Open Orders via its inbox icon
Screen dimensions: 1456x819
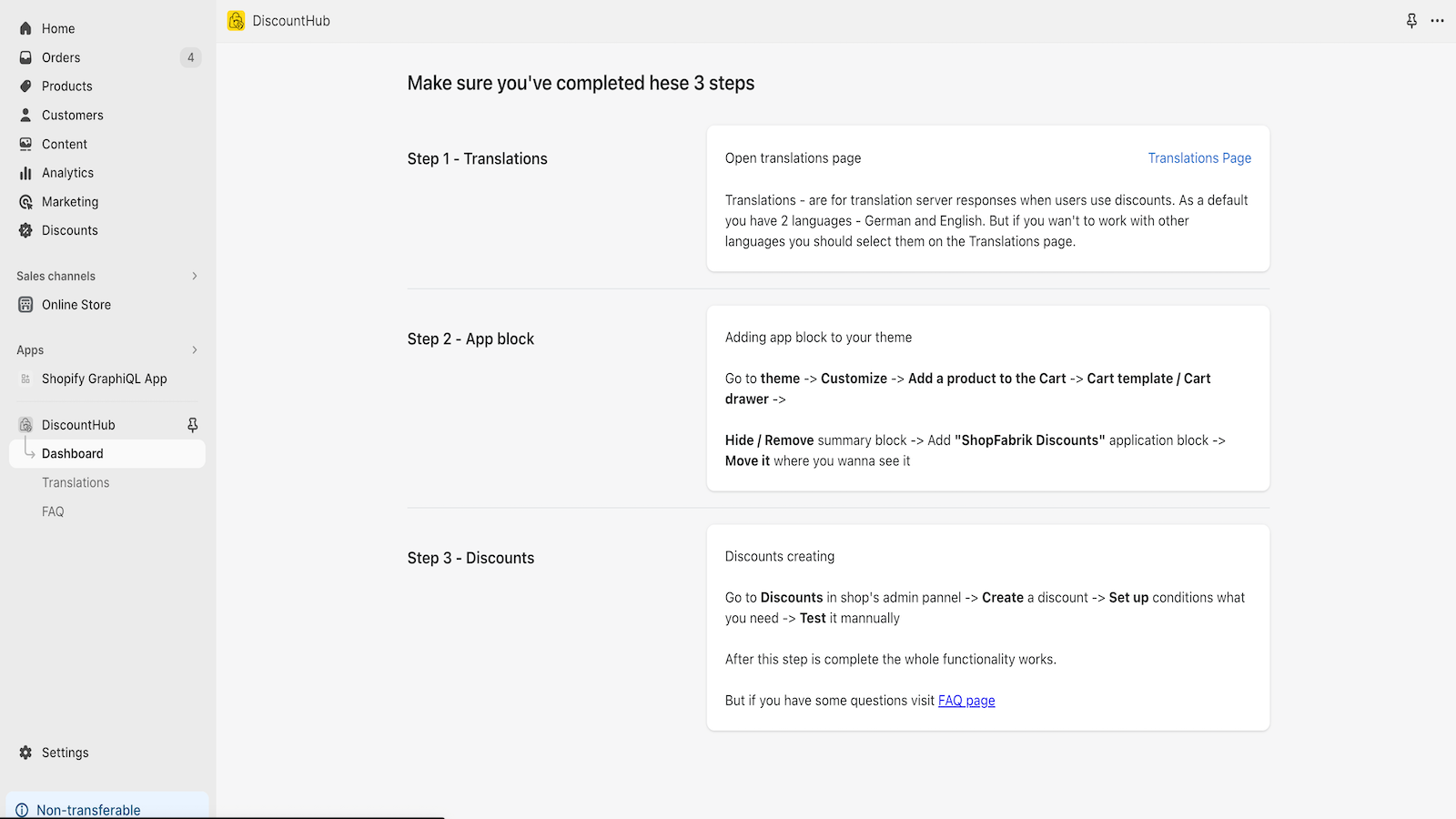(25, 57)
